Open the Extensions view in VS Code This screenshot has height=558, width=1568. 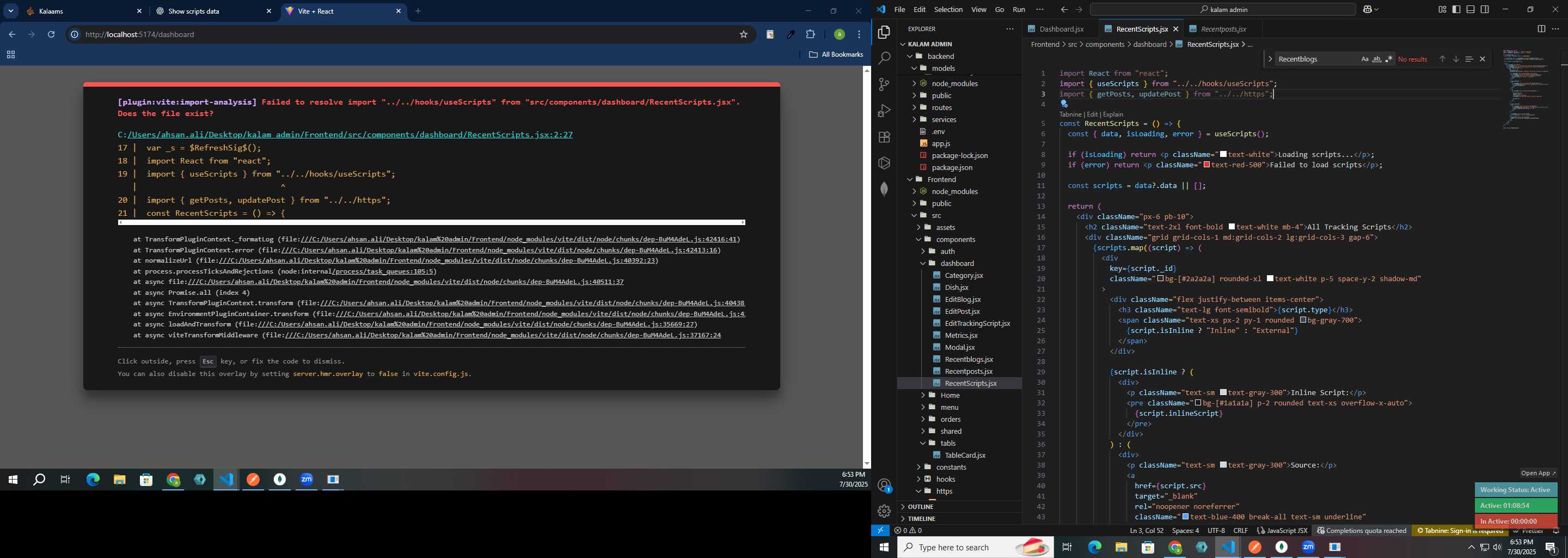pos(884,137)
